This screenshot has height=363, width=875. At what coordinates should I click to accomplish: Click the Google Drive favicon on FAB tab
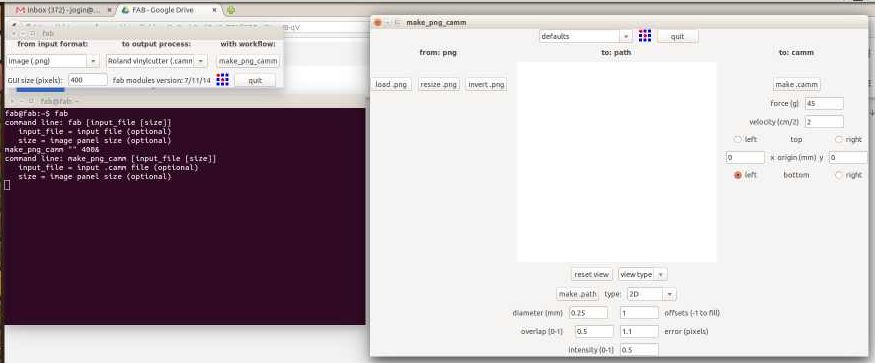[125, 10]
